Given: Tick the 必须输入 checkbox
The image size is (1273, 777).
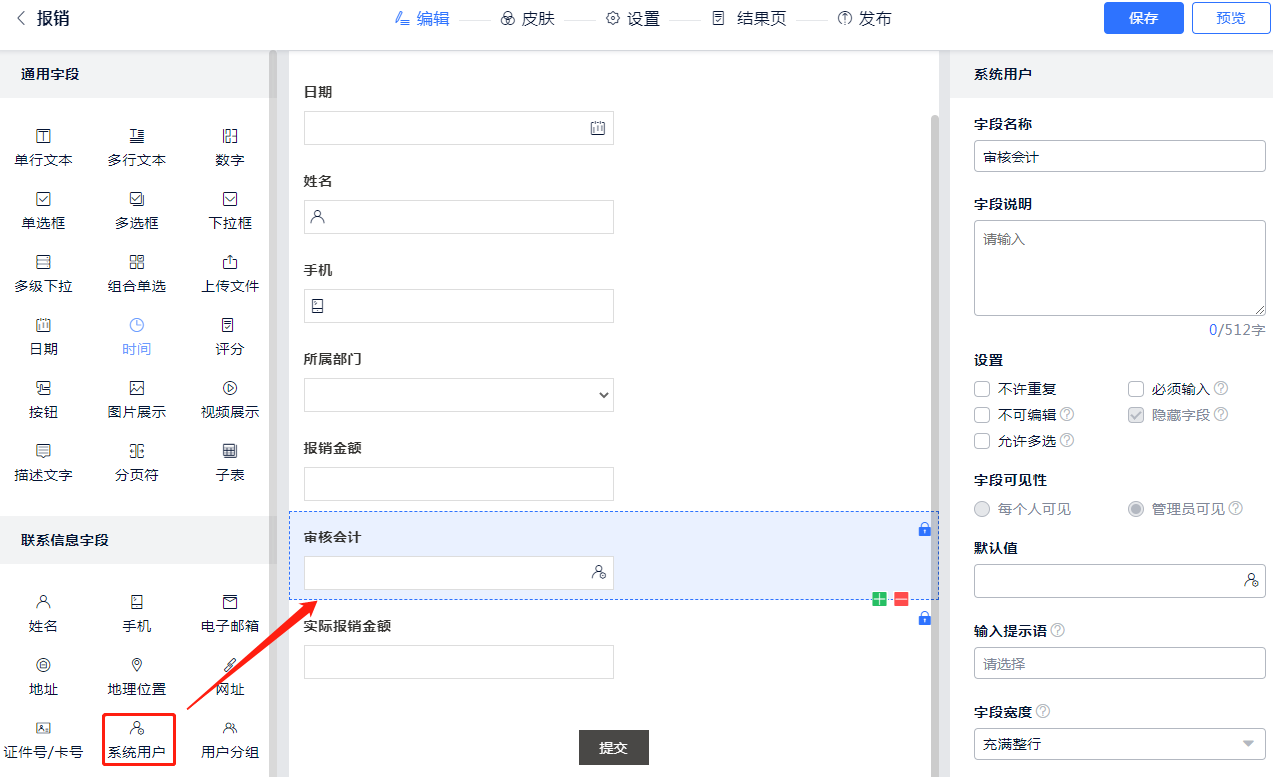Looking at the screenshot, I should tap(1136, 389).
